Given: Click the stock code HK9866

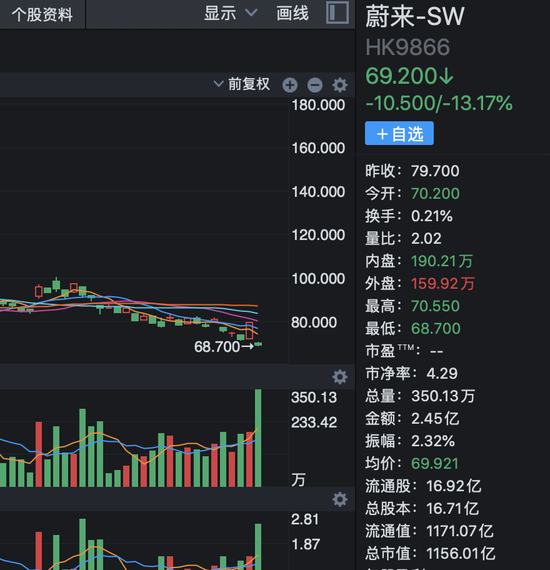Looking at the screenshot, I should pos(408,48).
